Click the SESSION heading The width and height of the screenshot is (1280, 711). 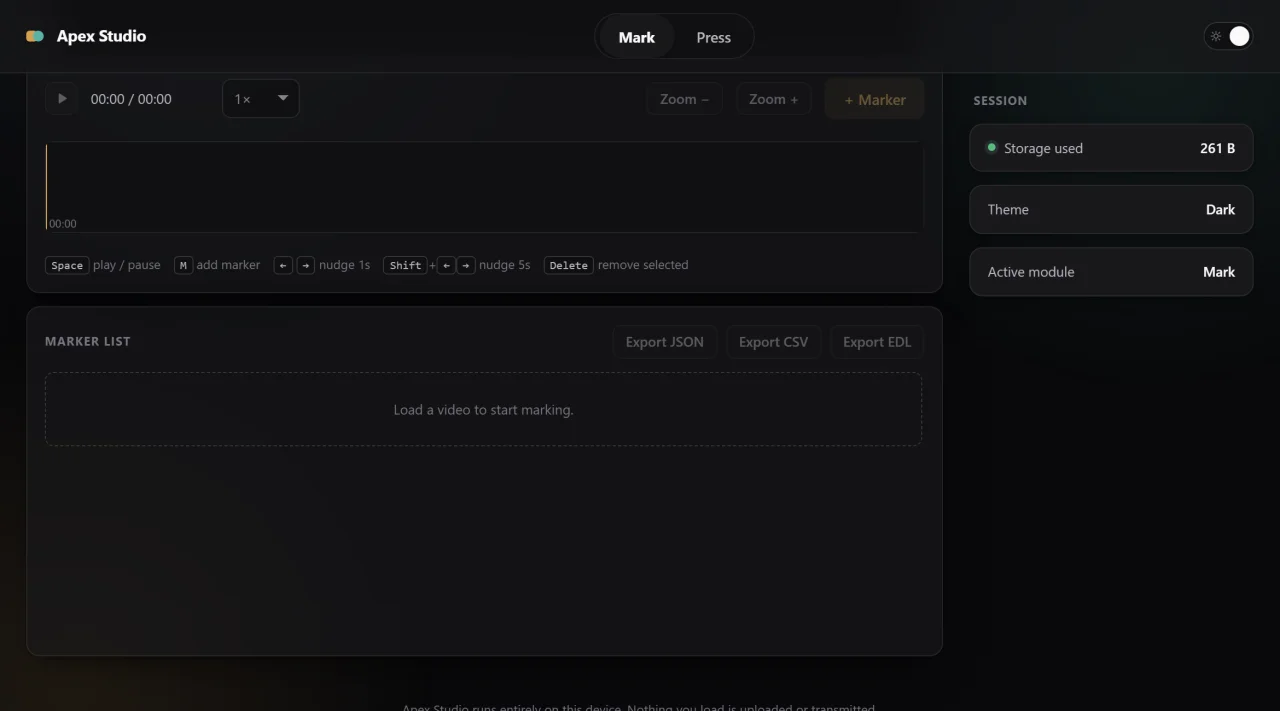pos(1000,101)
